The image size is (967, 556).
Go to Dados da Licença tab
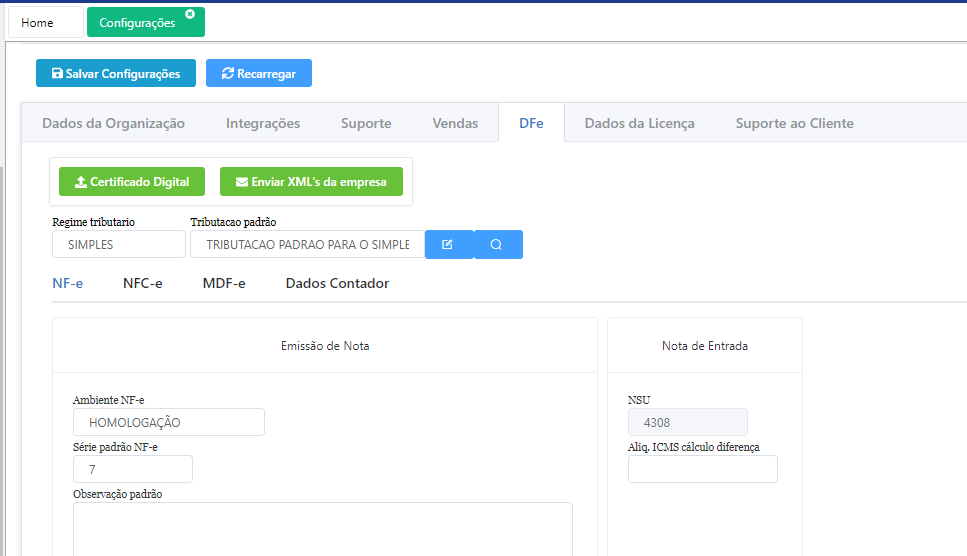click(639, 123)
